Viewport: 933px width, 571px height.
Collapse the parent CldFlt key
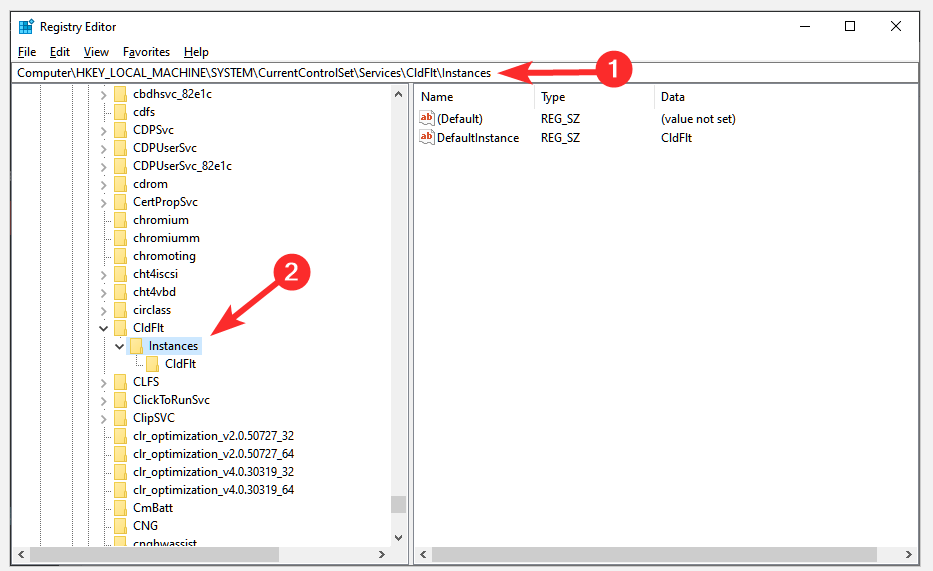tap(104, 328)
